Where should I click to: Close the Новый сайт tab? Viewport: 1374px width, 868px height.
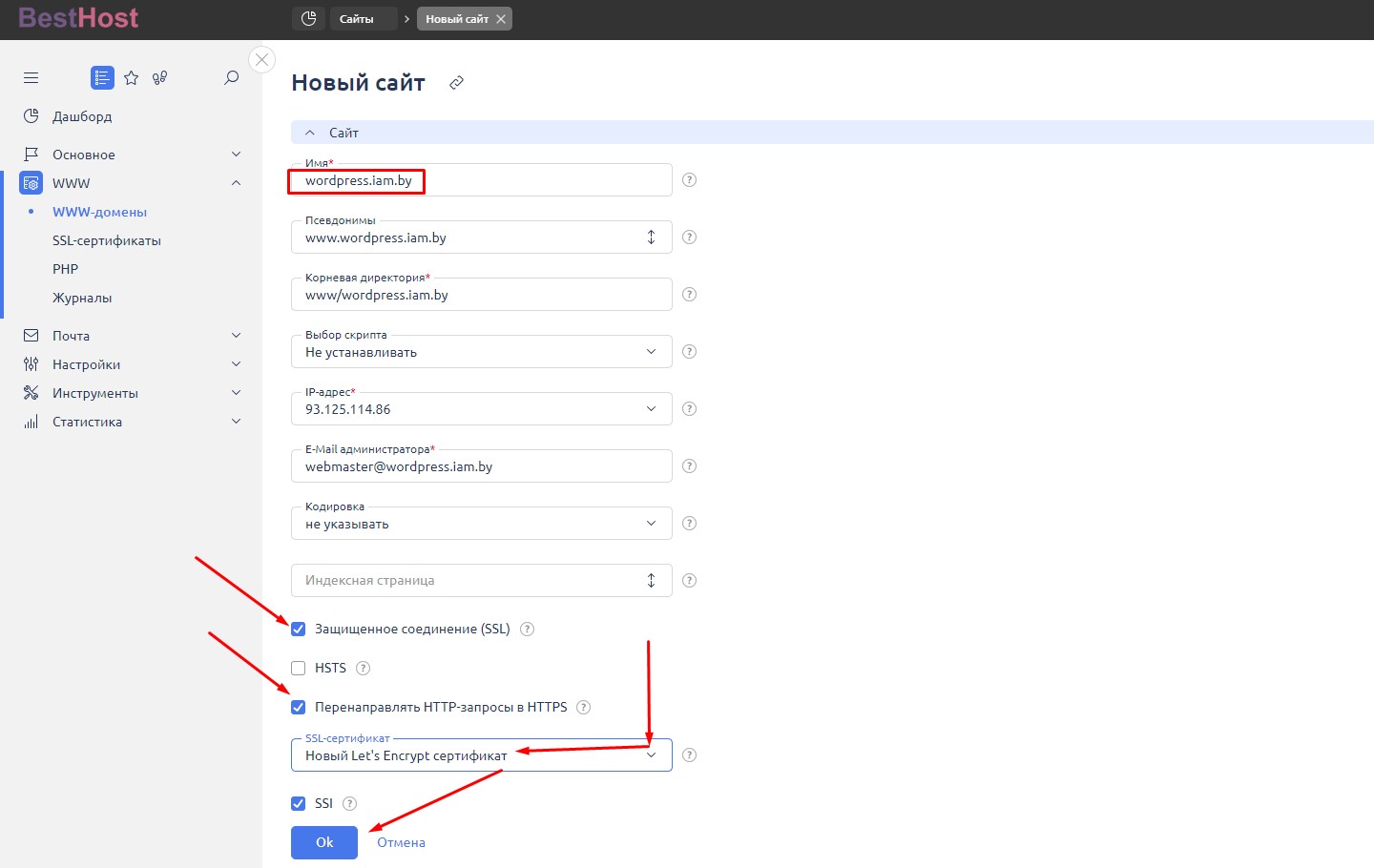[x=501, y=19]
